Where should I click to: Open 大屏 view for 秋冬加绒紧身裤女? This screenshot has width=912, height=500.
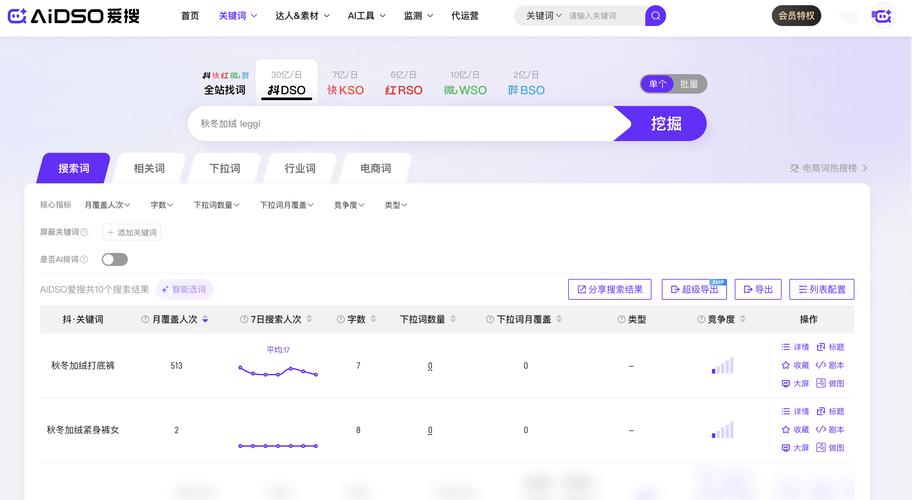coord(795,447)
